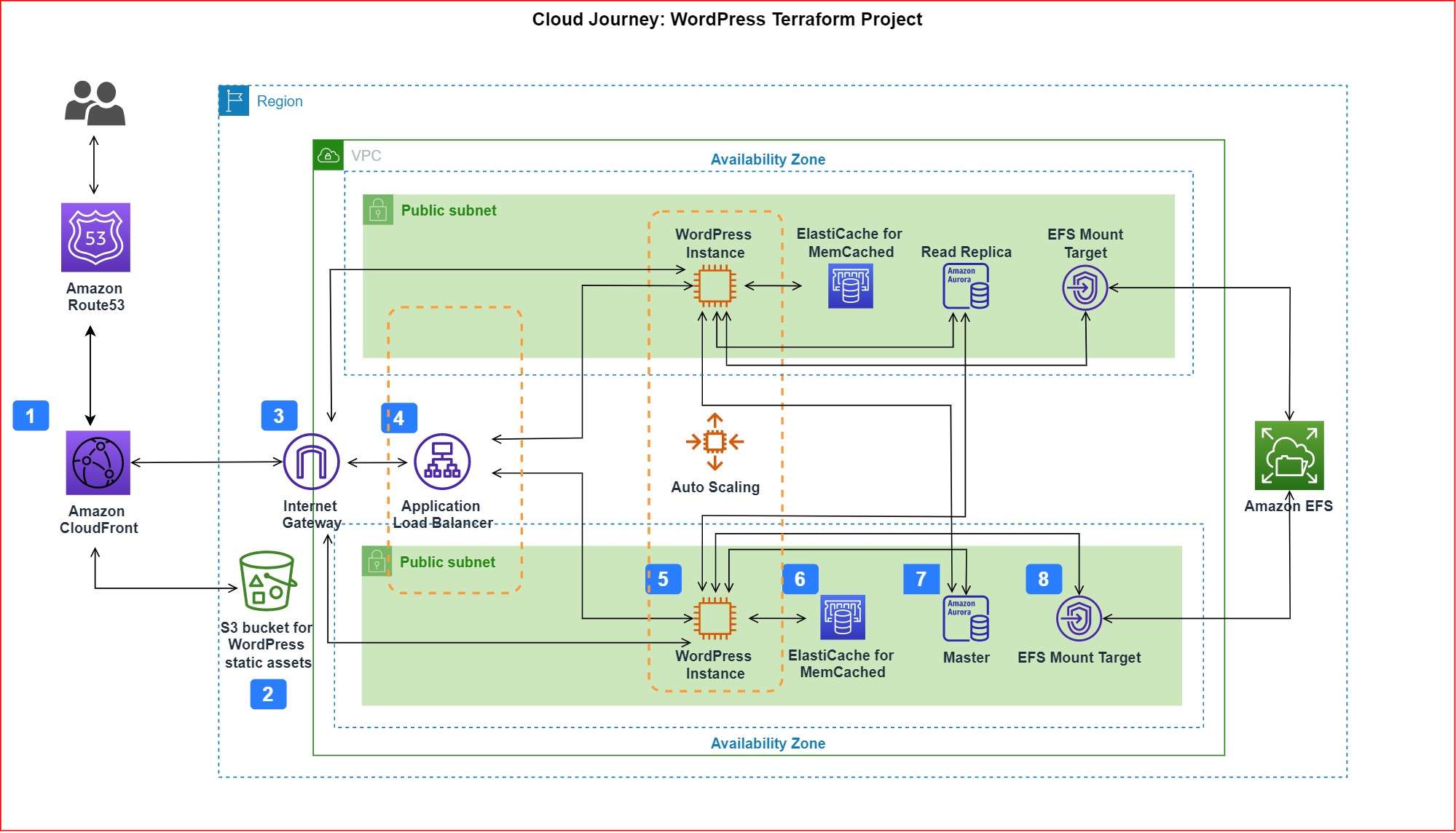
Task: Select the lower WordPress Instance chip icon
Action: click(715, 618)
